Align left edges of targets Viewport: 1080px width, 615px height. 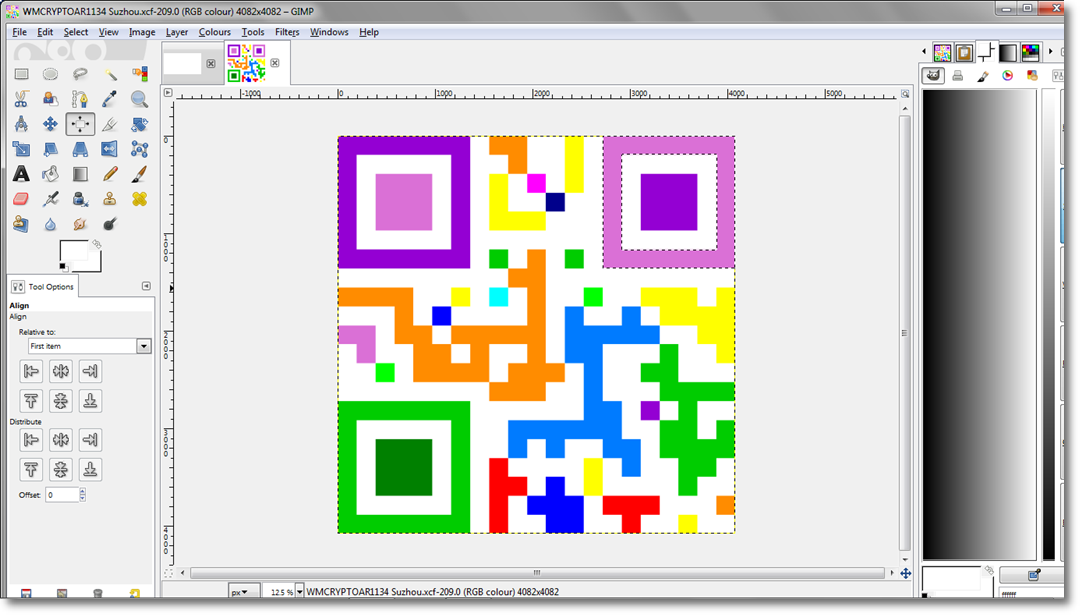point(31,371)
